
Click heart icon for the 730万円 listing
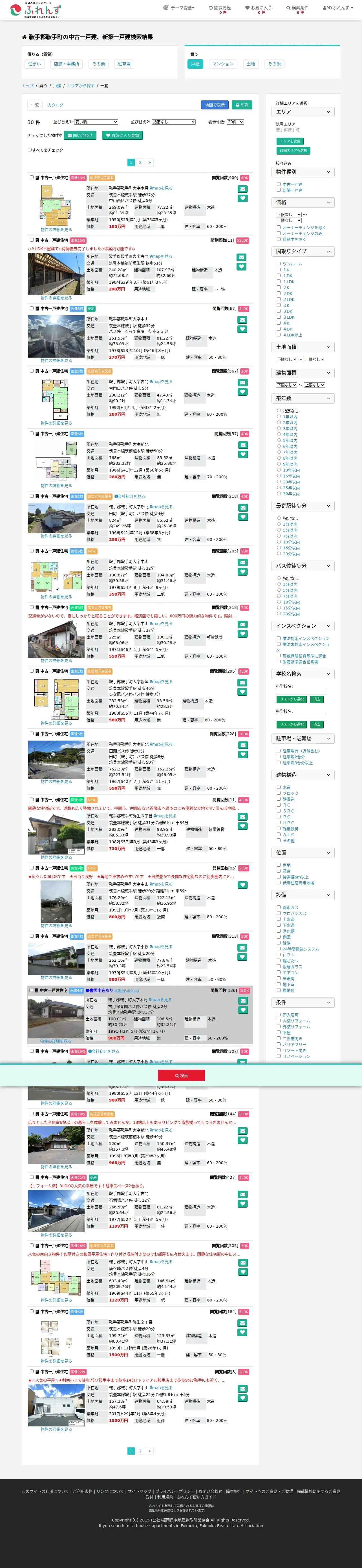pos(242,826)
